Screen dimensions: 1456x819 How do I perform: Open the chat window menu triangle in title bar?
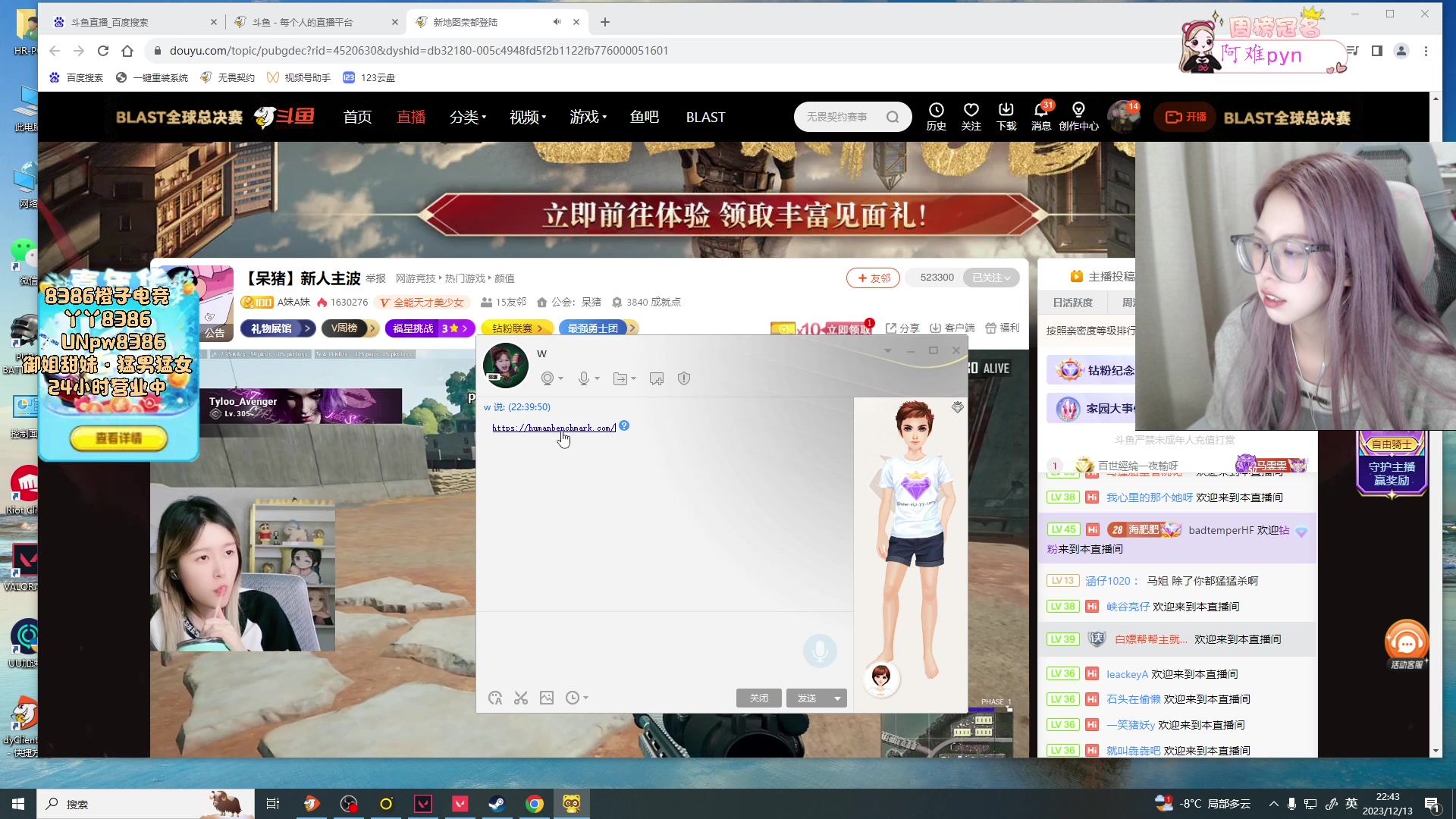[x=887, y=350]
